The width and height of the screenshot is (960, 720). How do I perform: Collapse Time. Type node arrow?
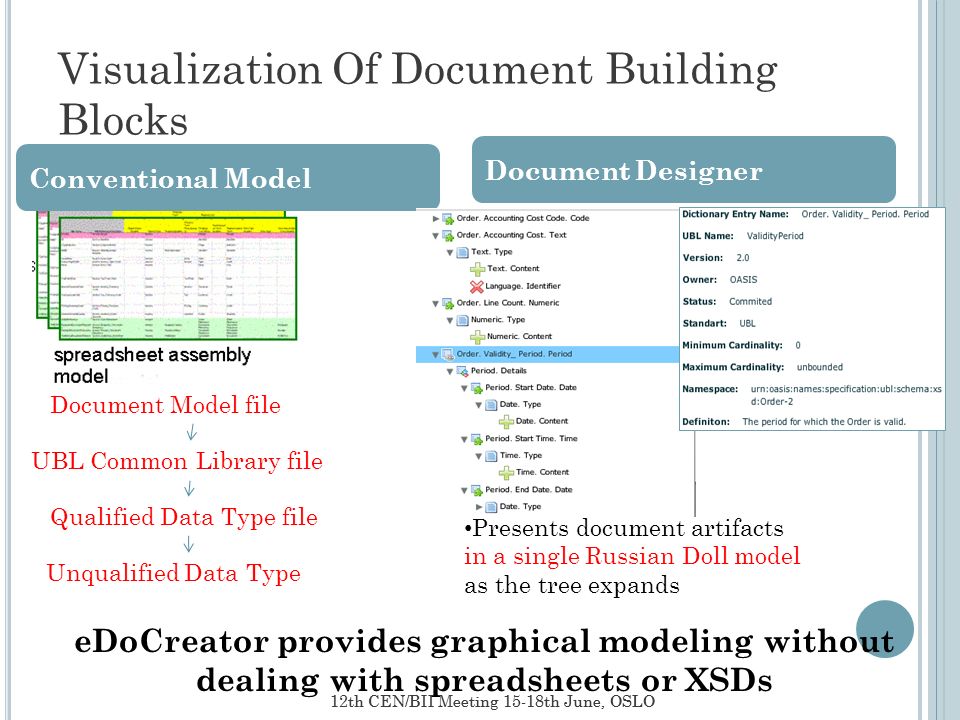click(479, 456)
